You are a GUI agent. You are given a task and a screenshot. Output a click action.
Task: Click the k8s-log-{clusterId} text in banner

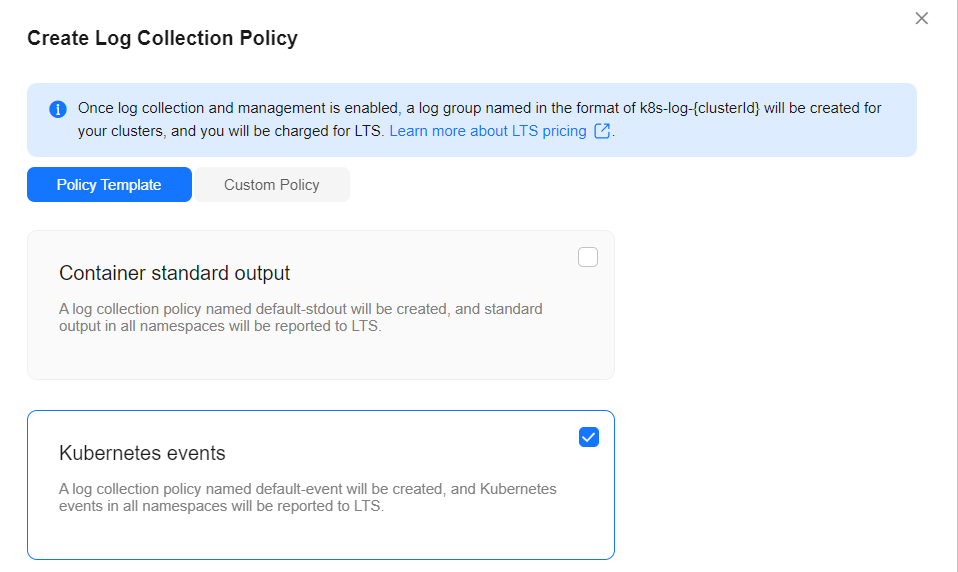(700, 108)
